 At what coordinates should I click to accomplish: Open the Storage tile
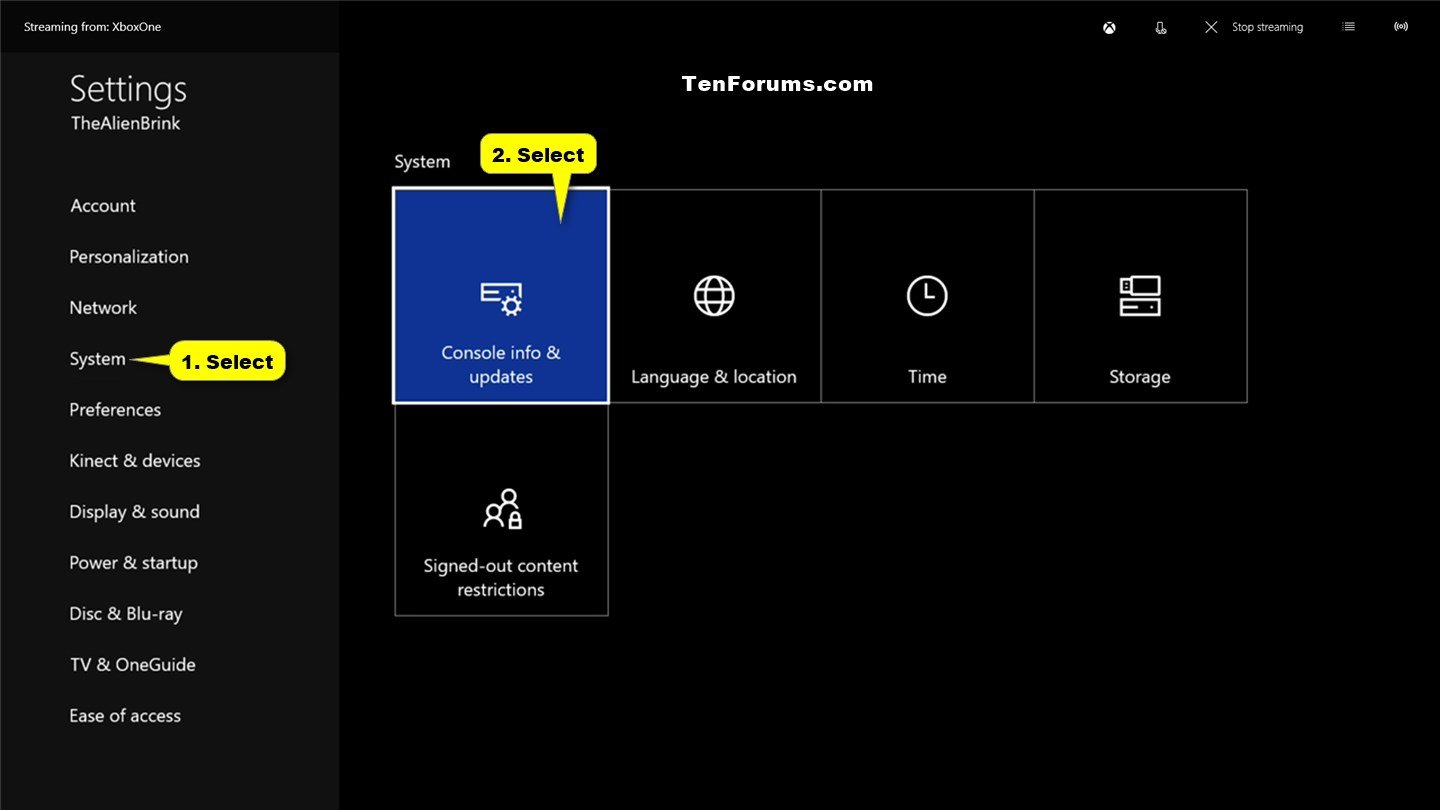tap(1140, 296)
